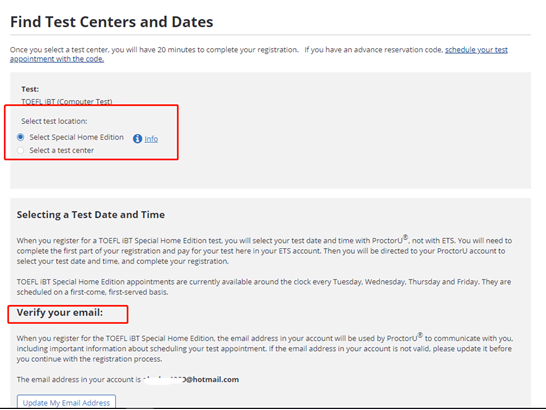546x410 pixels.
Task: Click the blue Info circle icon
Action: coord(138,139)
